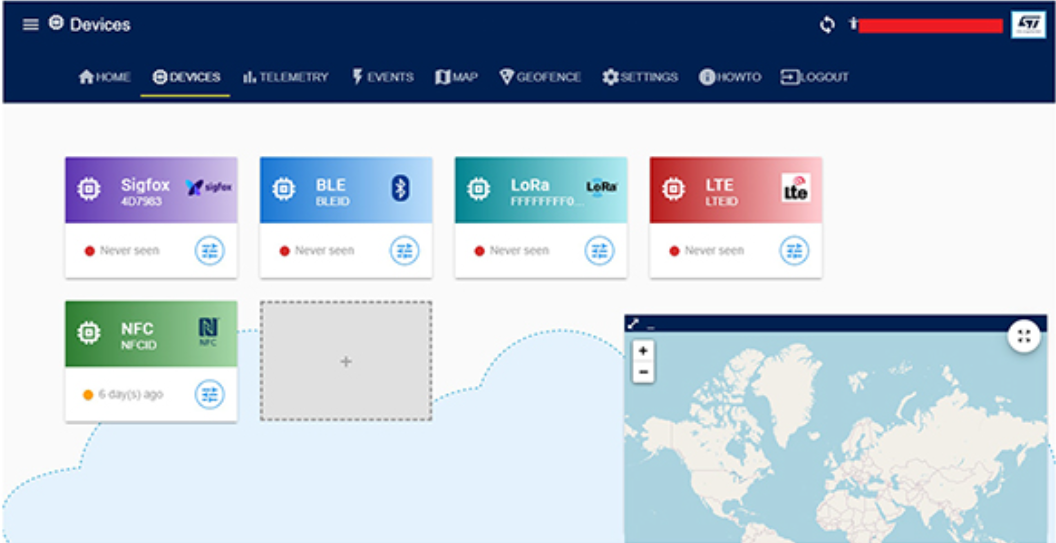This screenshot has height=543, width=1056.
Task: Minimize the map panel
Action: 650,325
